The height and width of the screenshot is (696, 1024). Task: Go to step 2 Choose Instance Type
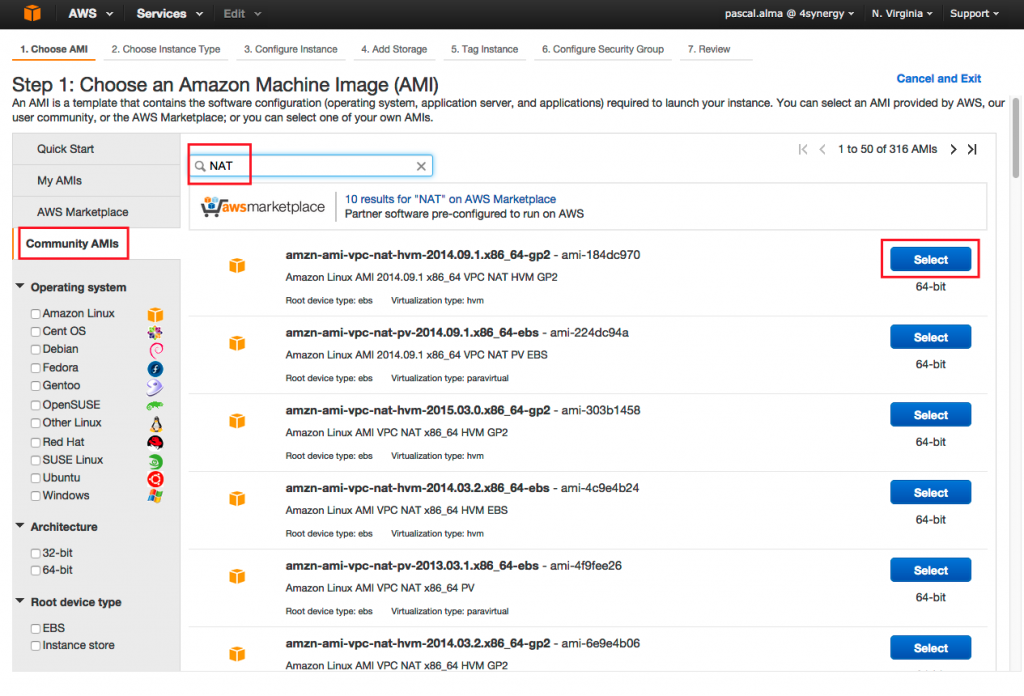click(x=166, y=49)
